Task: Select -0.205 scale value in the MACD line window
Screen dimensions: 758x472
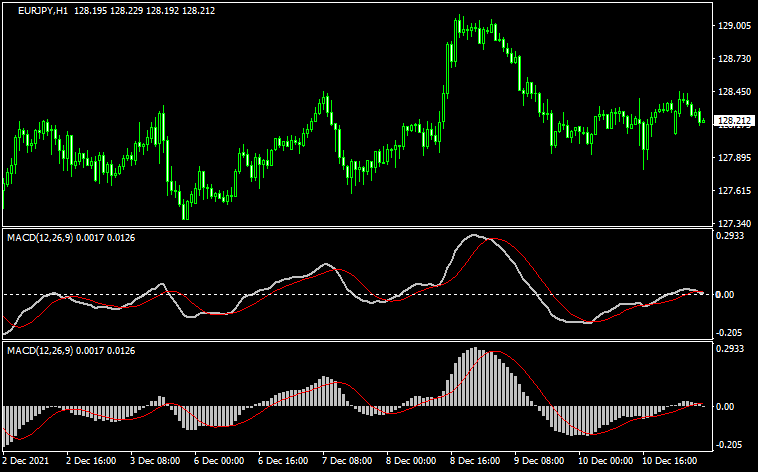Action: (x=729, y=332)
